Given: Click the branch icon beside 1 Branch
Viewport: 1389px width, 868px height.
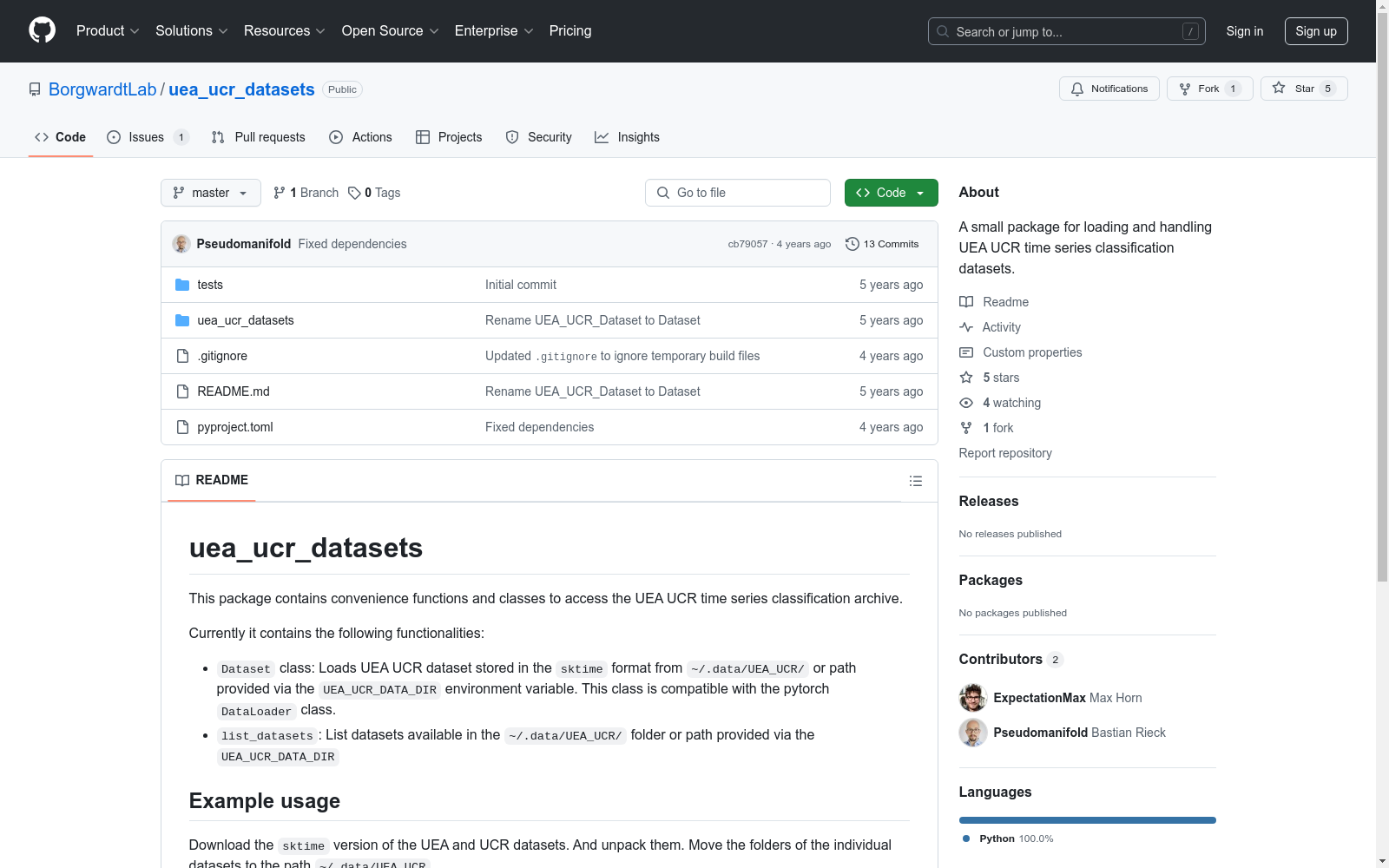Looking at the screenshot, I should click(x=280, y=193).
